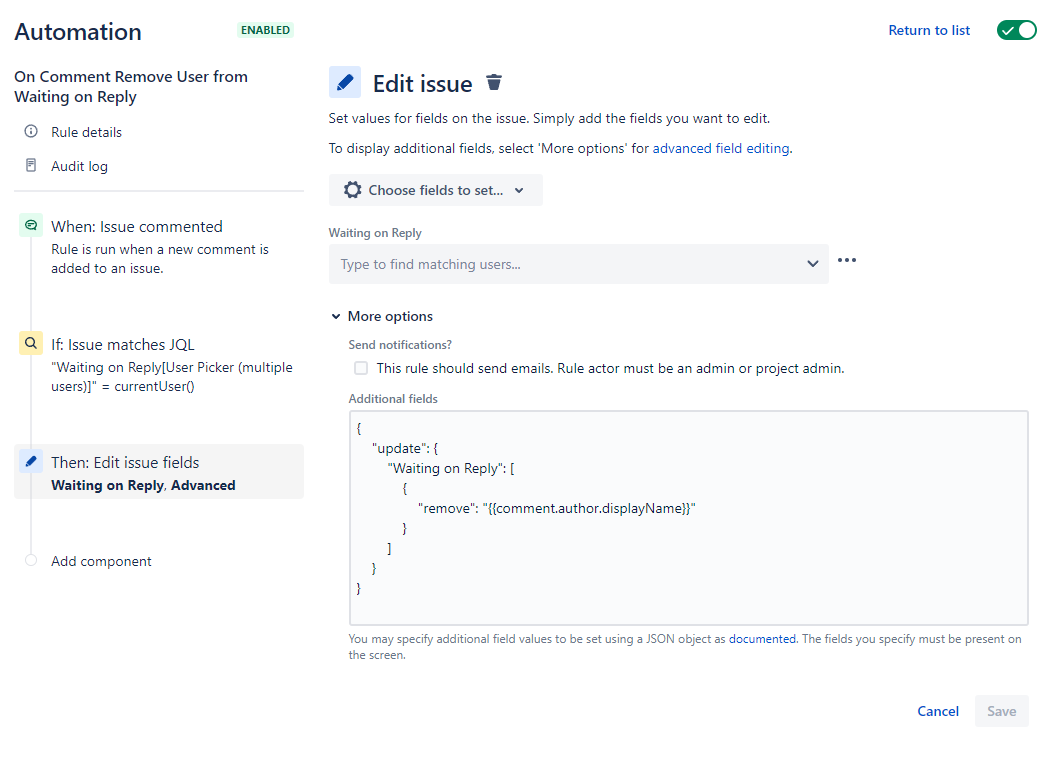Open Choose fields to set dropdown
Screen dimensions: 1060x759
[435, 190]
